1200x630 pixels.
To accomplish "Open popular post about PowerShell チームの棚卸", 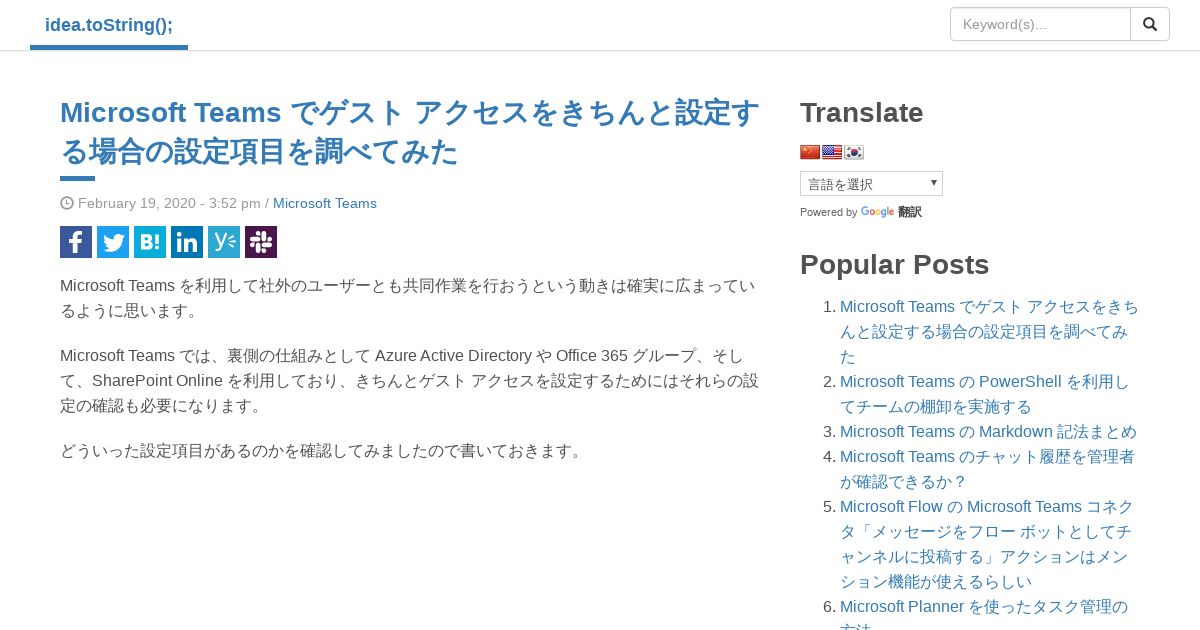I will (985, 394).
